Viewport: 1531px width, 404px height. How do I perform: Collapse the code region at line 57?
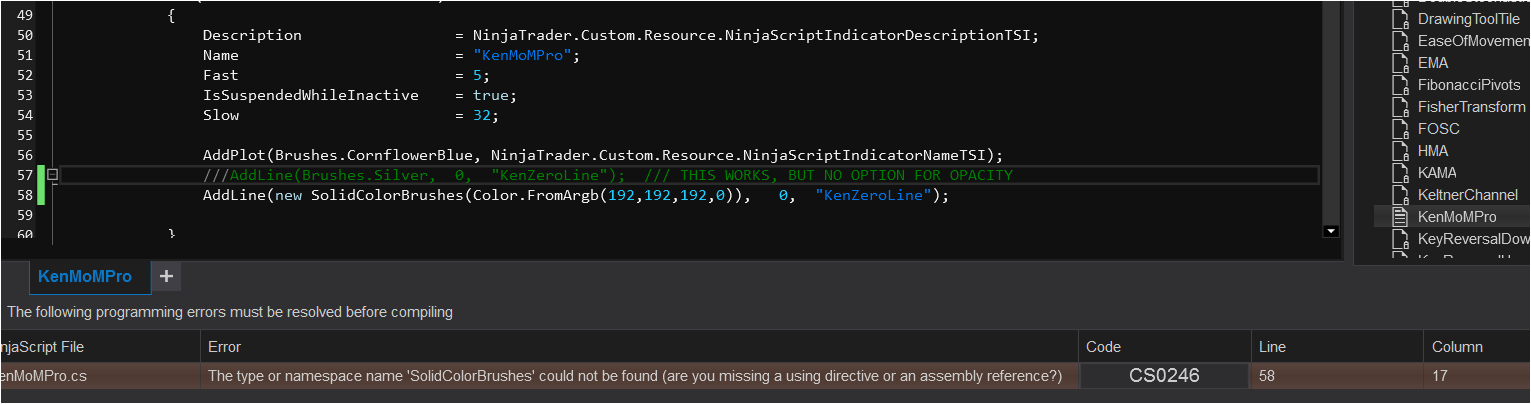[52, 175]
